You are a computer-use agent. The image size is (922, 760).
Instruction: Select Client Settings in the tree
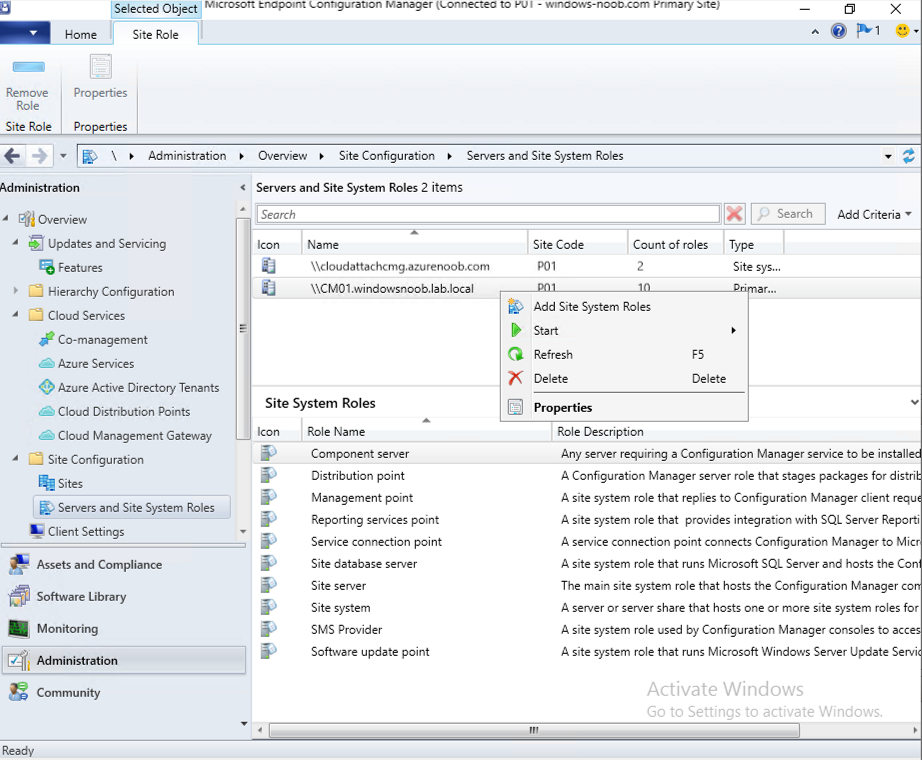click(86, 532)
